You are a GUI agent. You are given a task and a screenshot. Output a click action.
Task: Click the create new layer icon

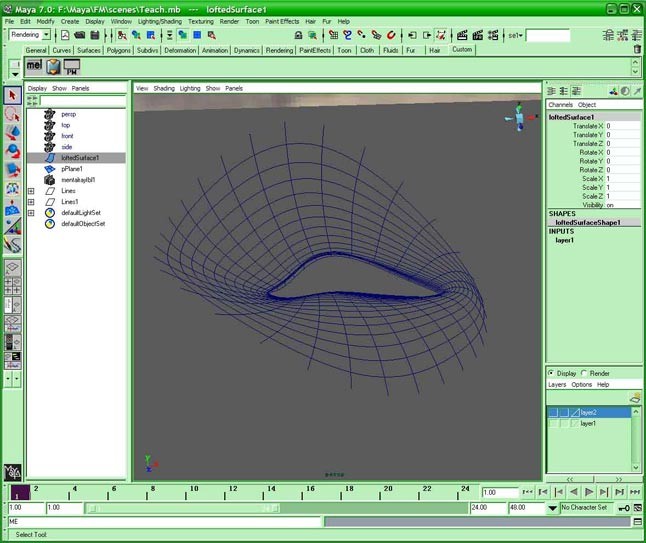(x=635, y=398)
